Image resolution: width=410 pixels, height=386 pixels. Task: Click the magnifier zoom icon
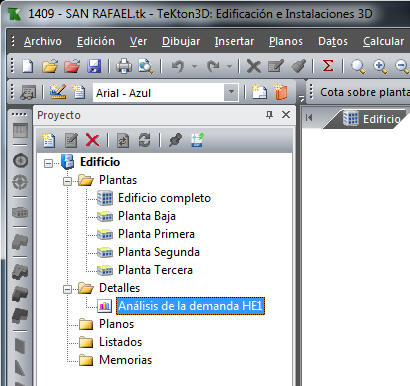(x=358, y=67)
